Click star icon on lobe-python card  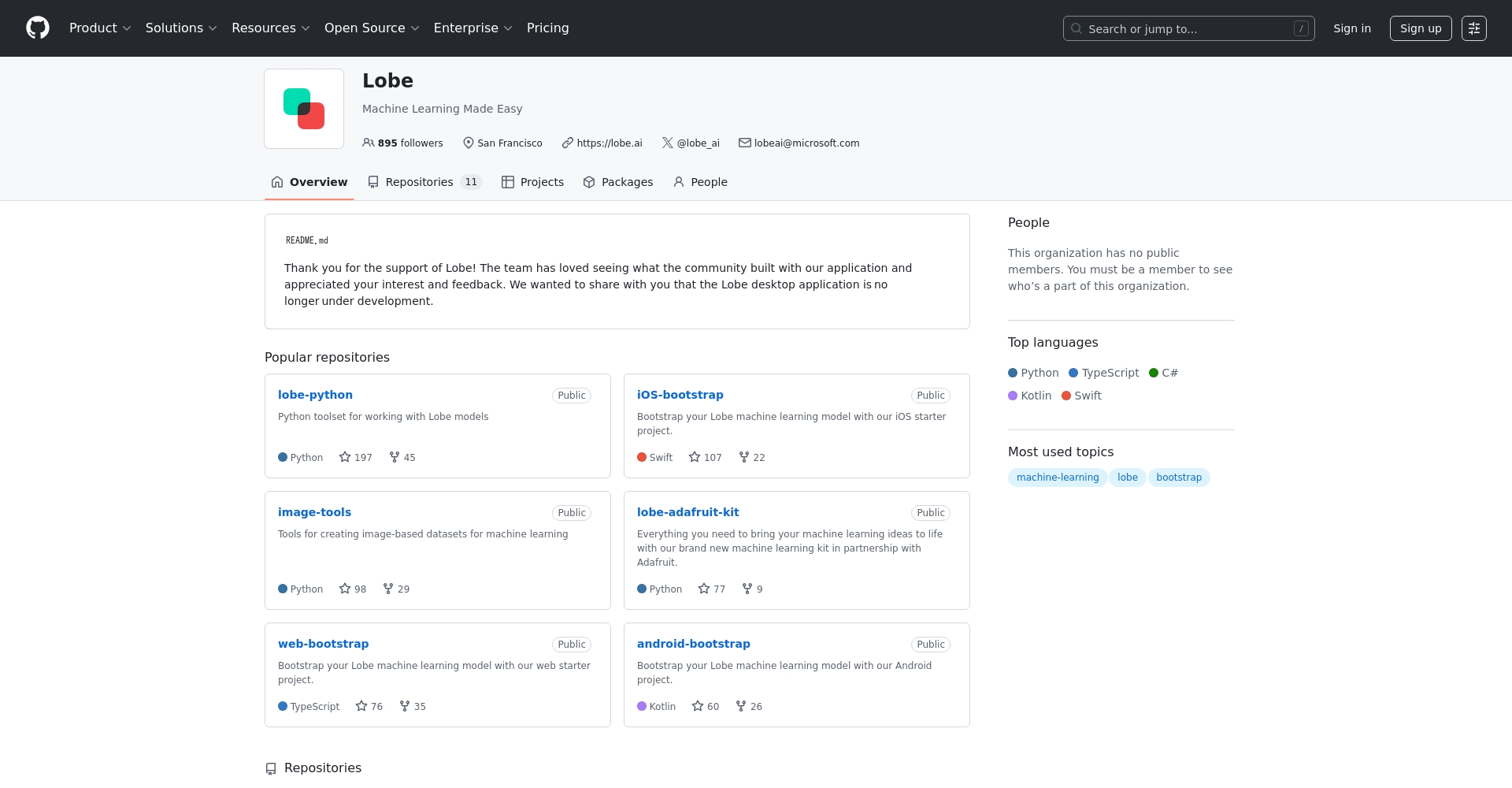[x=345, y=457]
